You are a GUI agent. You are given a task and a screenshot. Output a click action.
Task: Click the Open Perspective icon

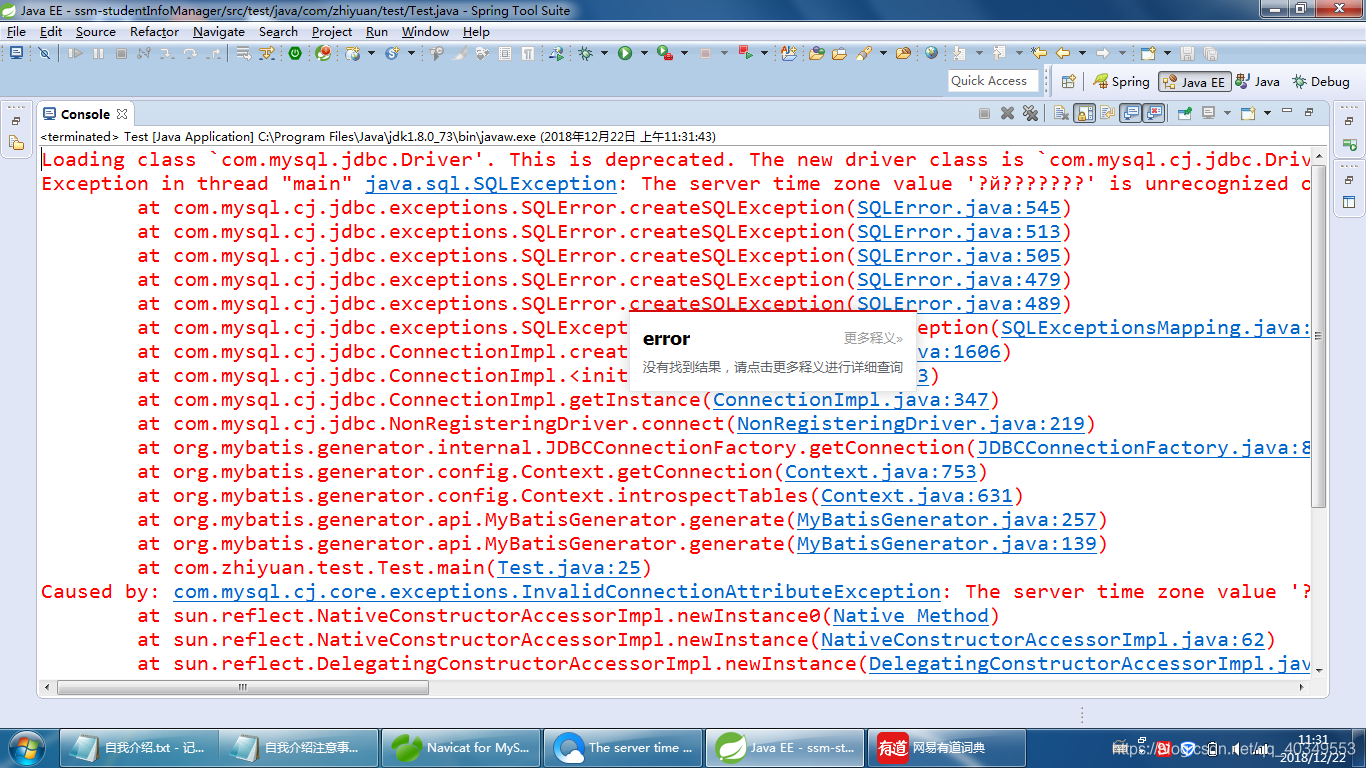click(x=1068, y=82)
